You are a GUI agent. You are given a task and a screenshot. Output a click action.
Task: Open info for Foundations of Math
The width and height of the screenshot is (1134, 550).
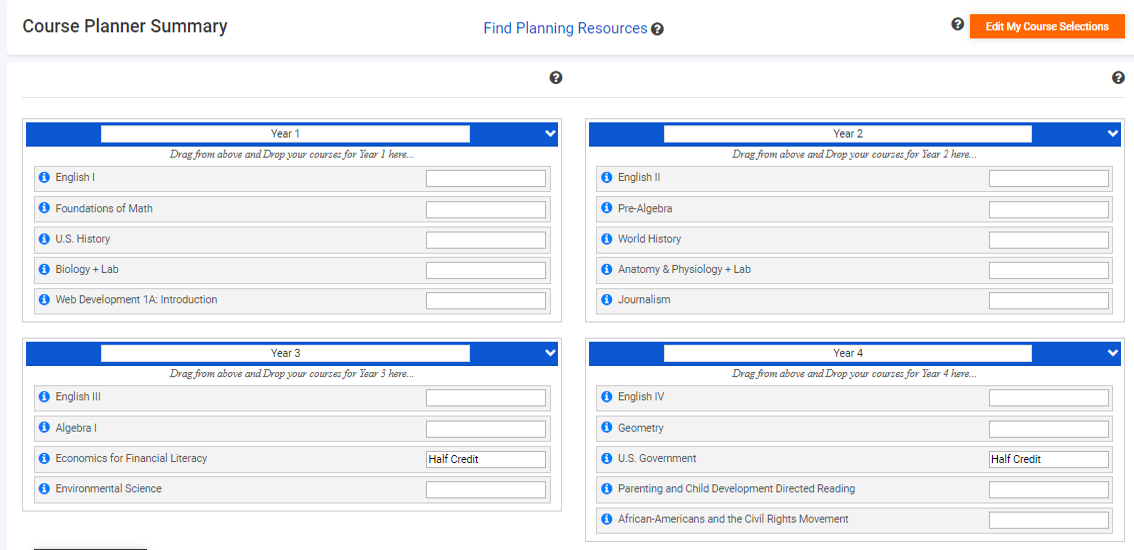[44, 208]
